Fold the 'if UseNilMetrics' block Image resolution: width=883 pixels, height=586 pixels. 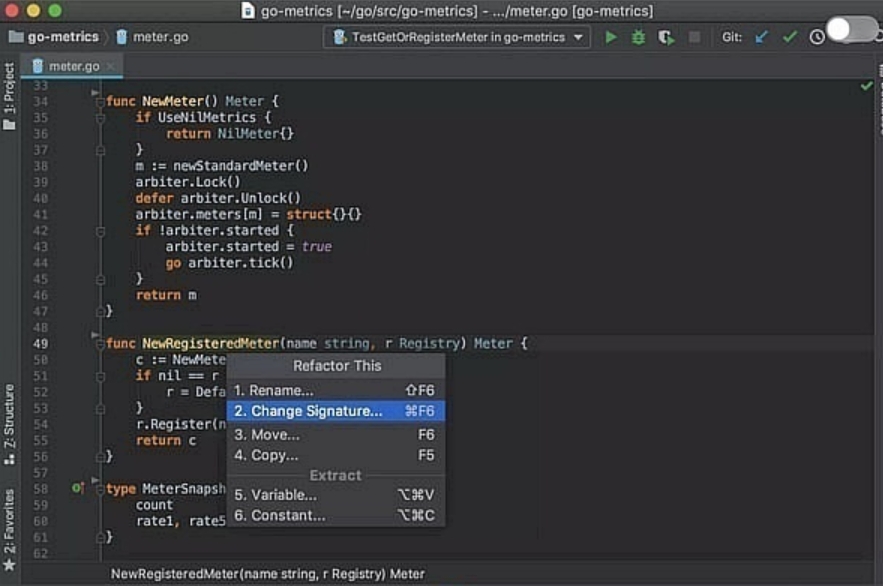point(100,118)
